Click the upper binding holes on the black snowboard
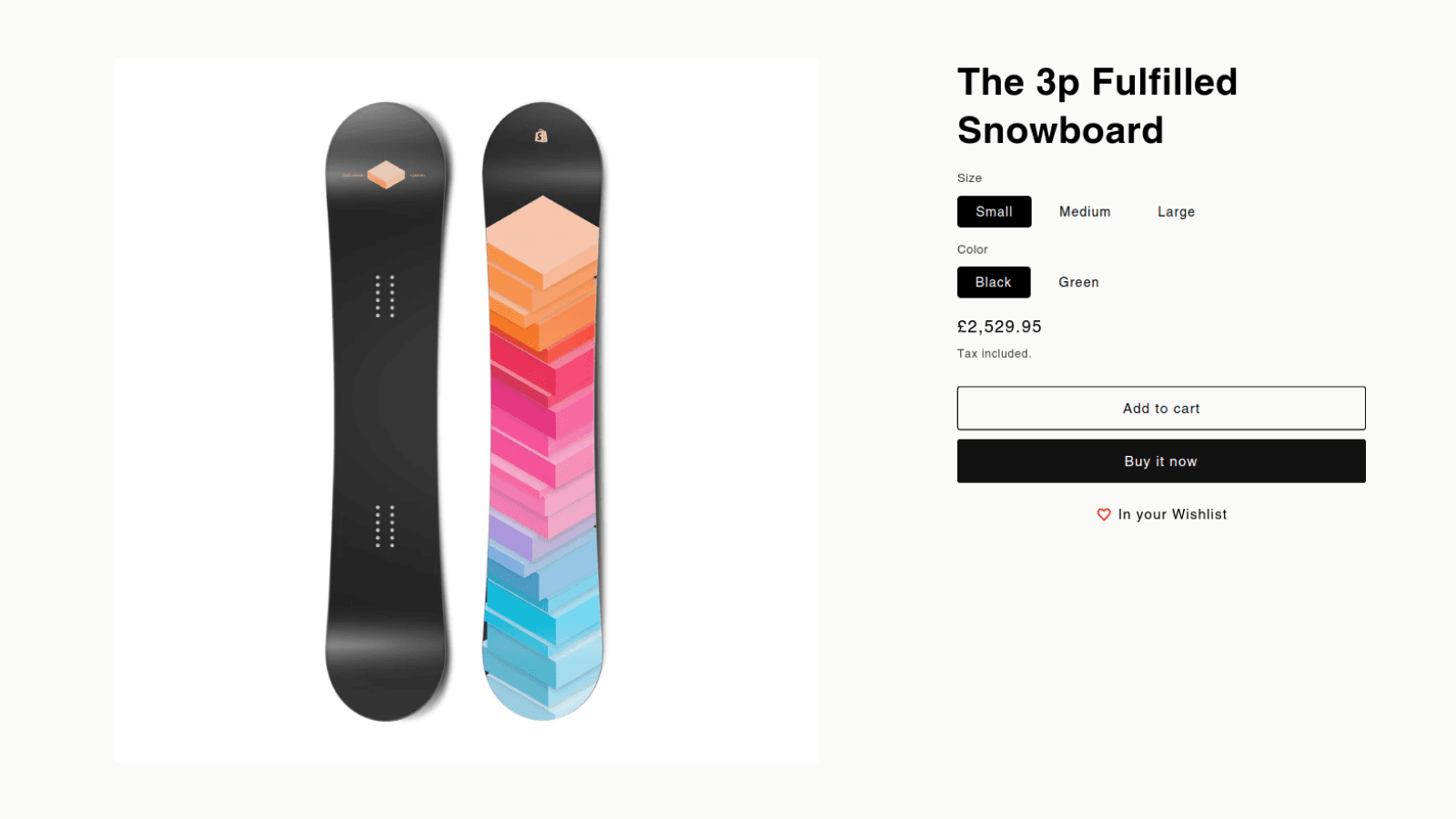 (385, 296)
